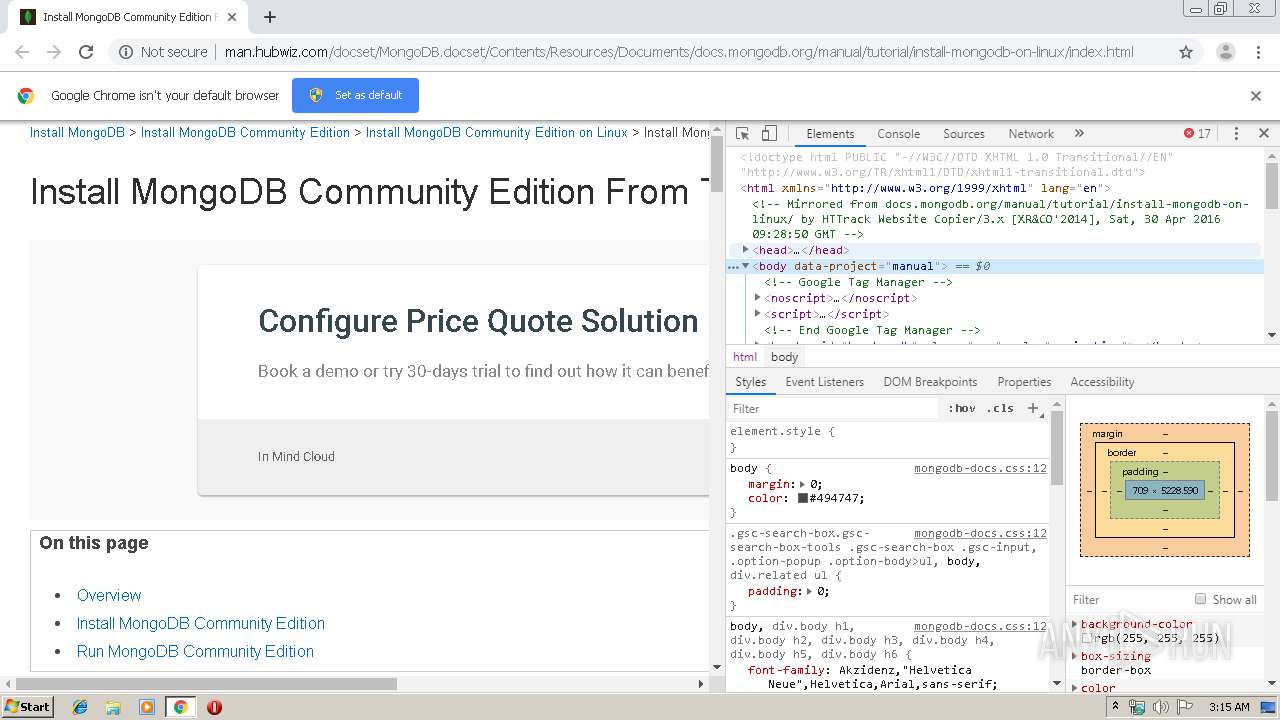Switch to the Console tab
The image size is (1280, 720).
(x=898, y=133)
